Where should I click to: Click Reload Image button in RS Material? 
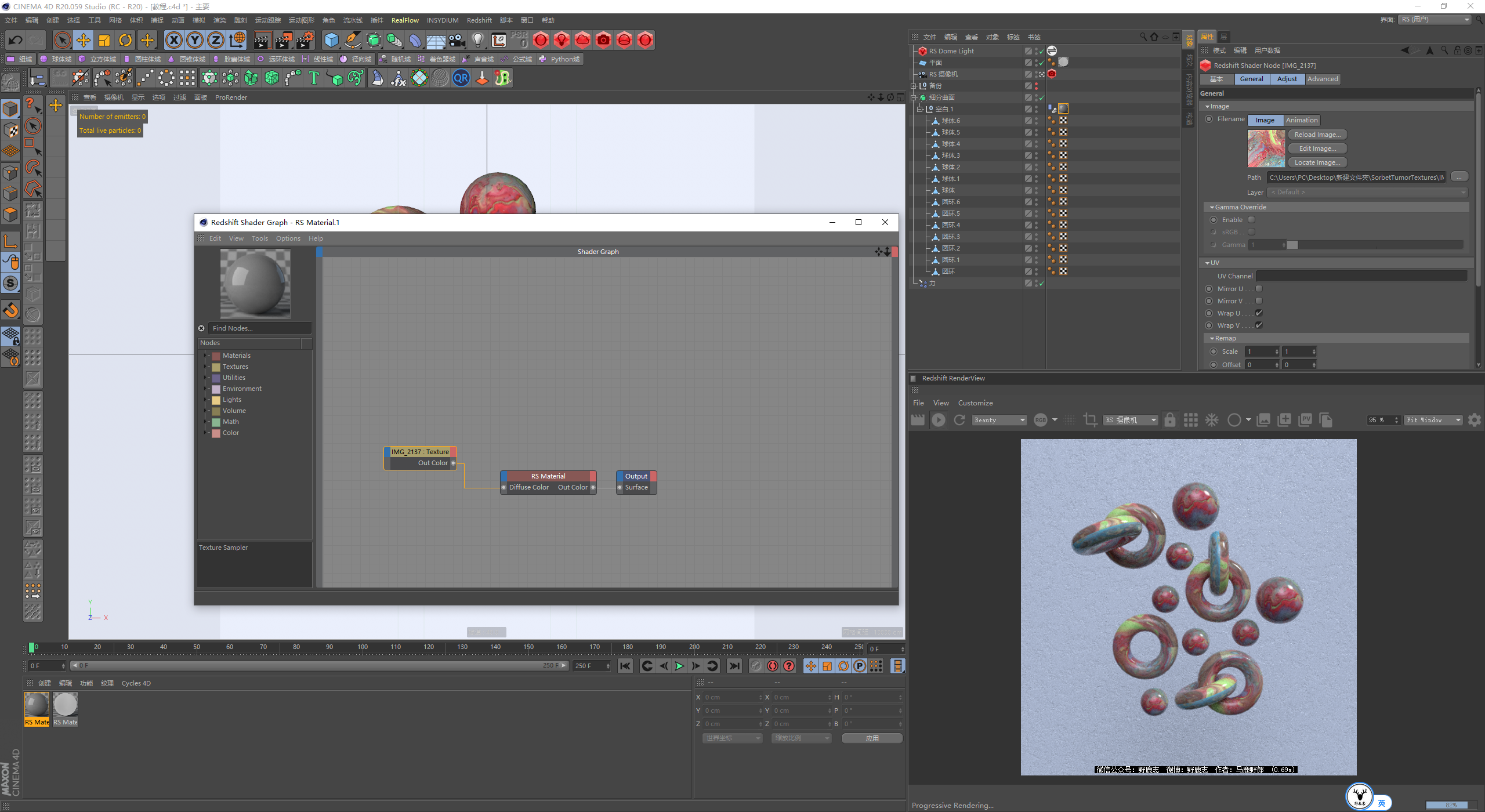[1316, 134]
